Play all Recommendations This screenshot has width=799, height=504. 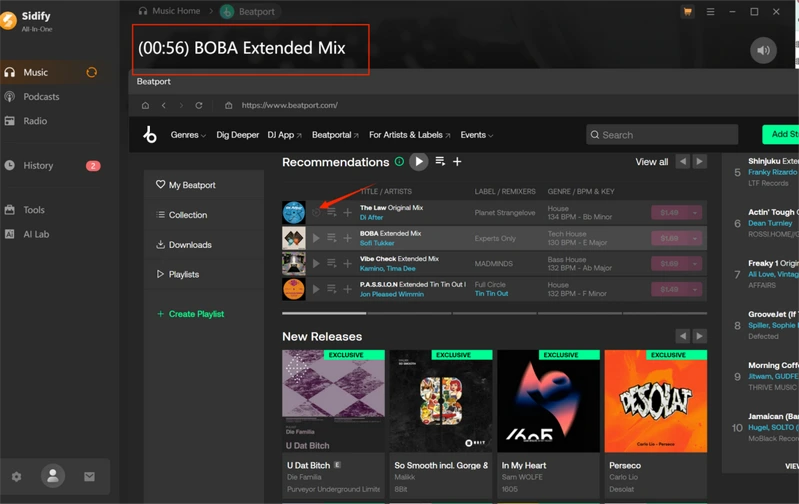tap(418, 162)
